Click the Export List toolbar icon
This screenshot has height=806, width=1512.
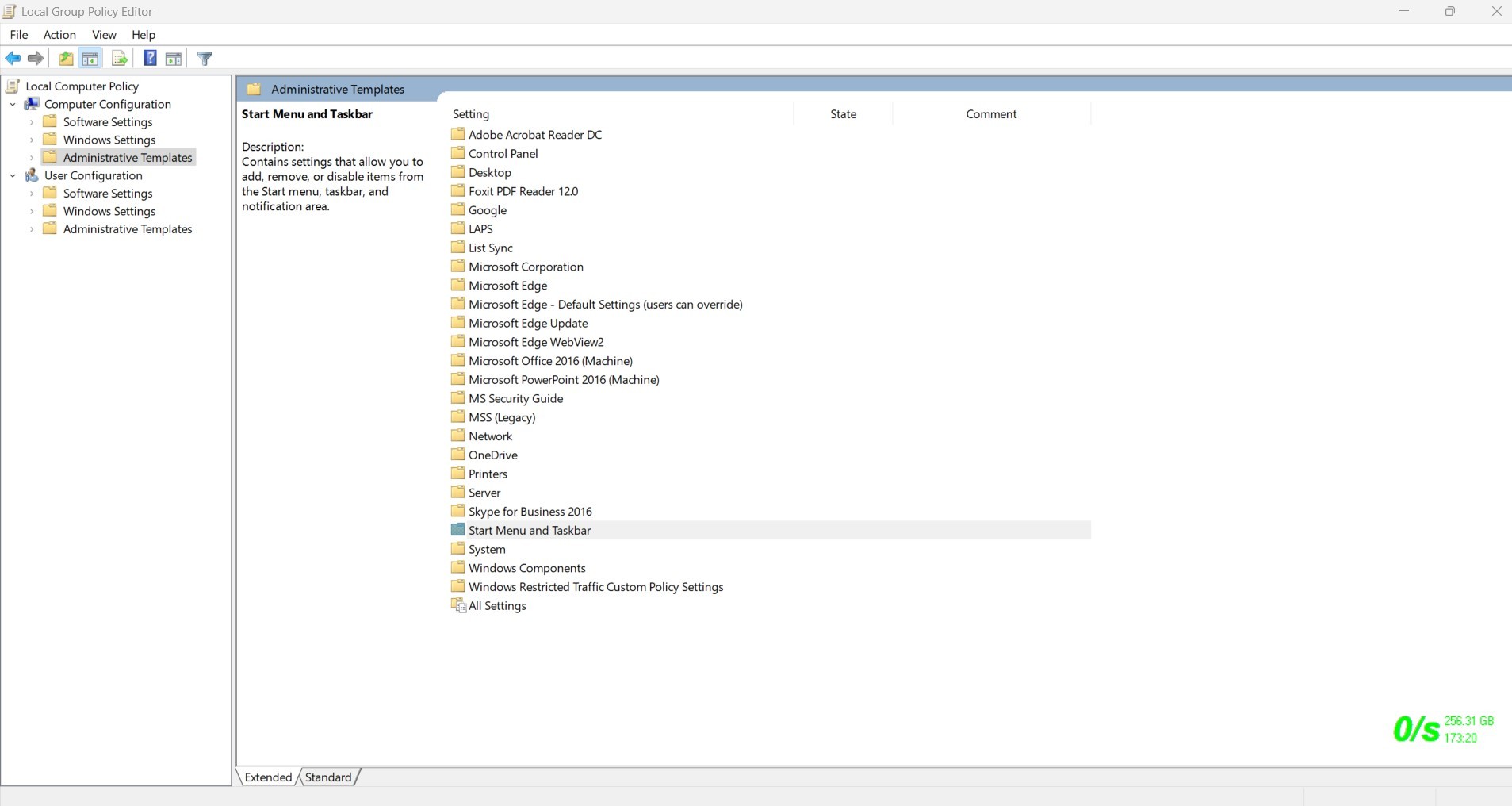119,58
